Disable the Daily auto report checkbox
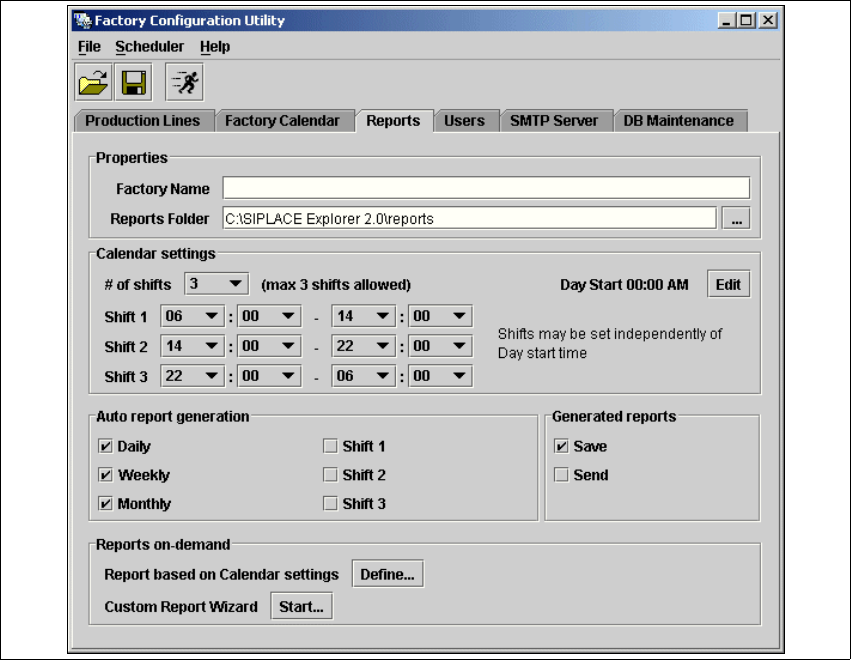This screenshot has height=660, width=851. [105, 446]
